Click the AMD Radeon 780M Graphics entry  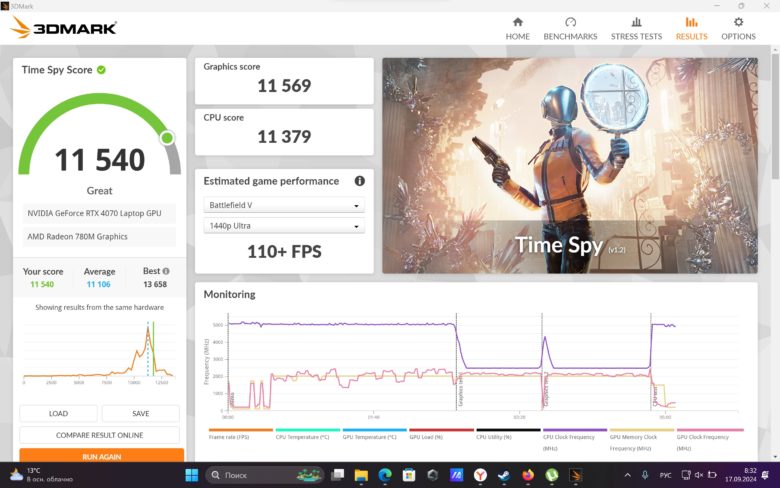click(99, 237)
